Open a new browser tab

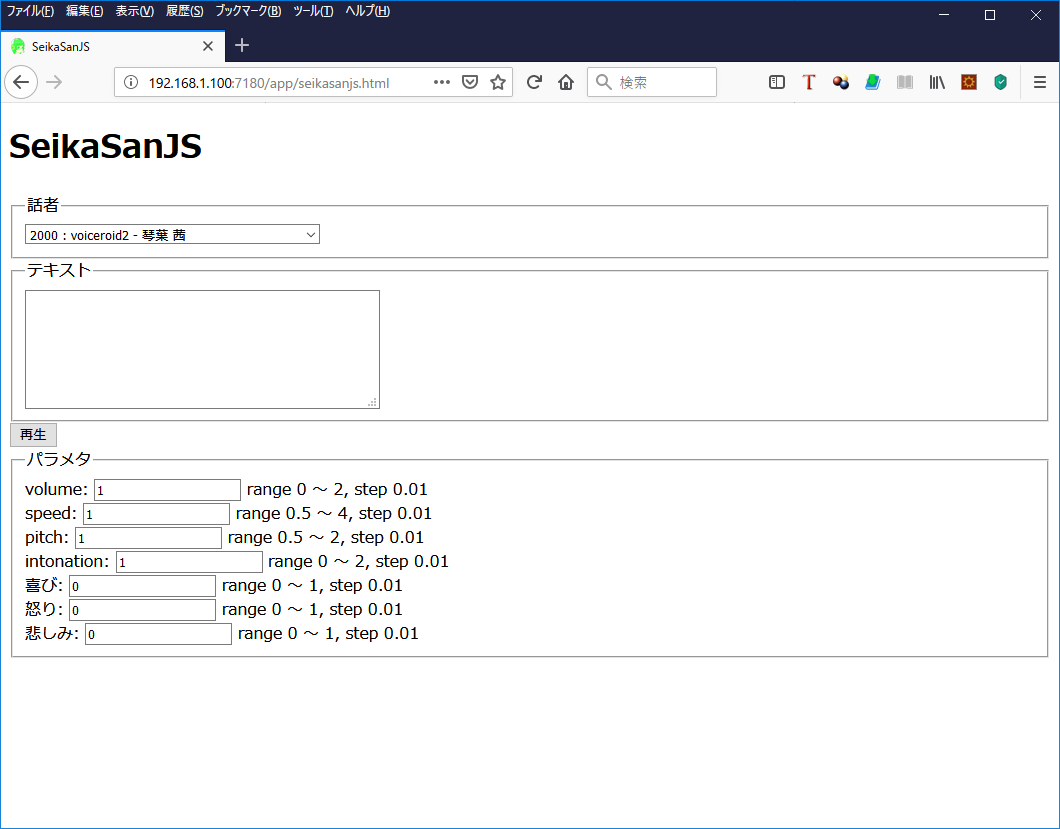click(242, 46)
